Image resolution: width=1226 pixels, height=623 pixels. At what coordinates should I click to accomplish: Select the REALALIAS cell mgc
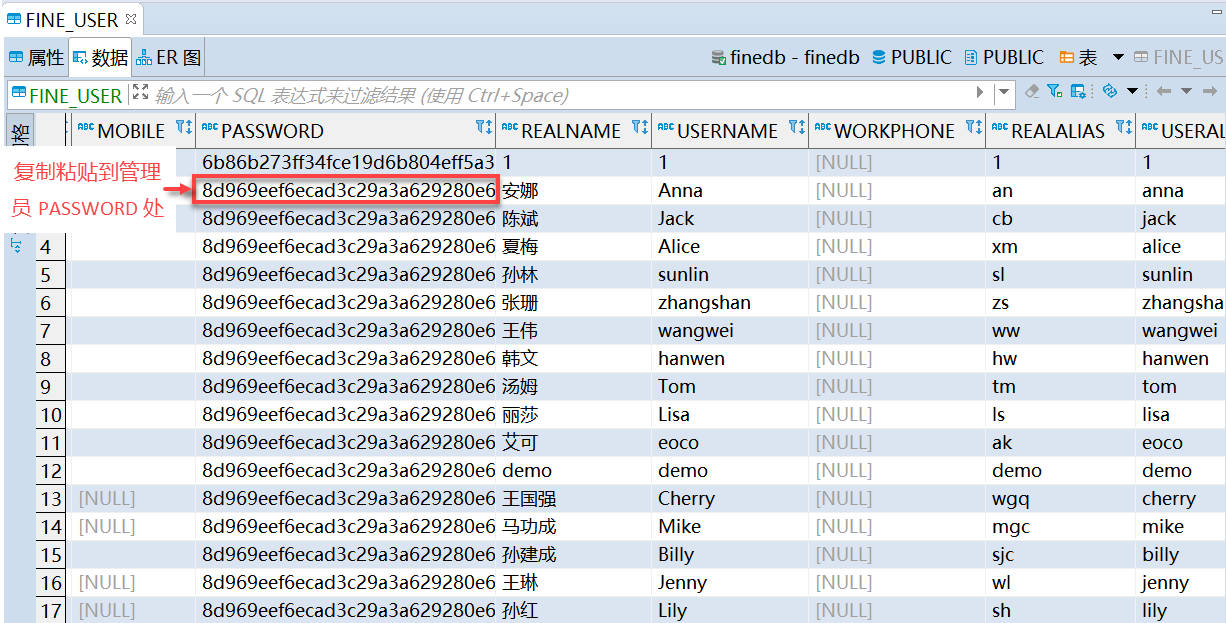tap(1061, 526)
